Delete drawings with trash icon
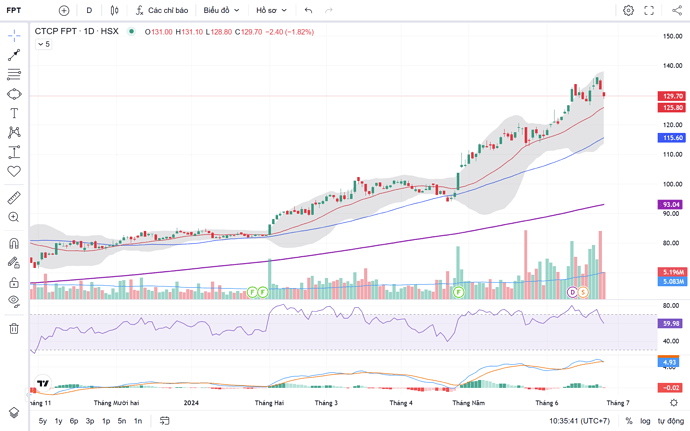Screen dimensions: 690x431 (x=14, y=328)
